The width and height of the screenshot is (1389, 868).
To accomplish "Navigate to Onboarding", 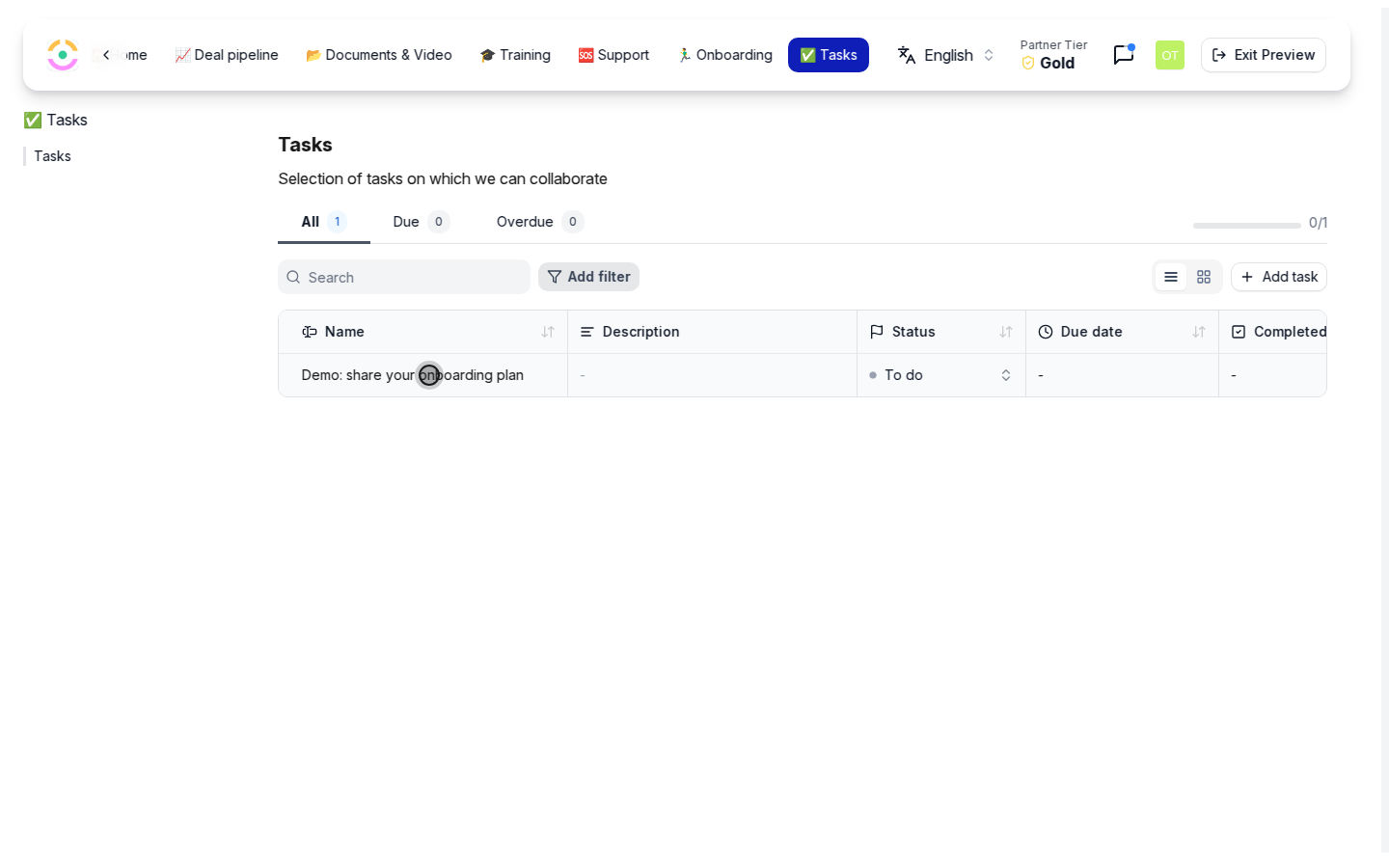I will click(724, 55).
